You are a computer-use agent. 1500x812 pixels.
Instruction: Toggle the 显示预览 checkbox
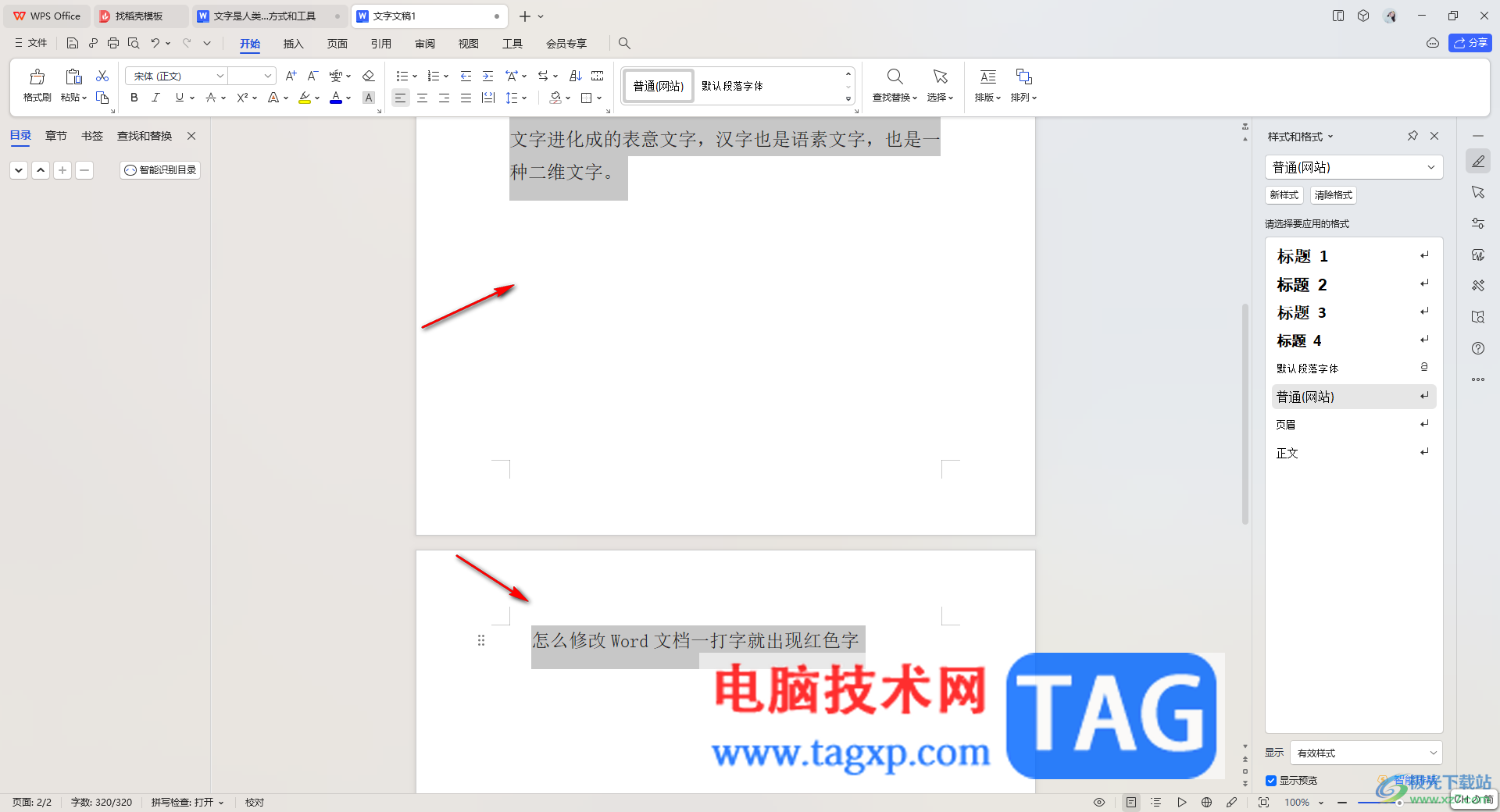click(1271, 781)
